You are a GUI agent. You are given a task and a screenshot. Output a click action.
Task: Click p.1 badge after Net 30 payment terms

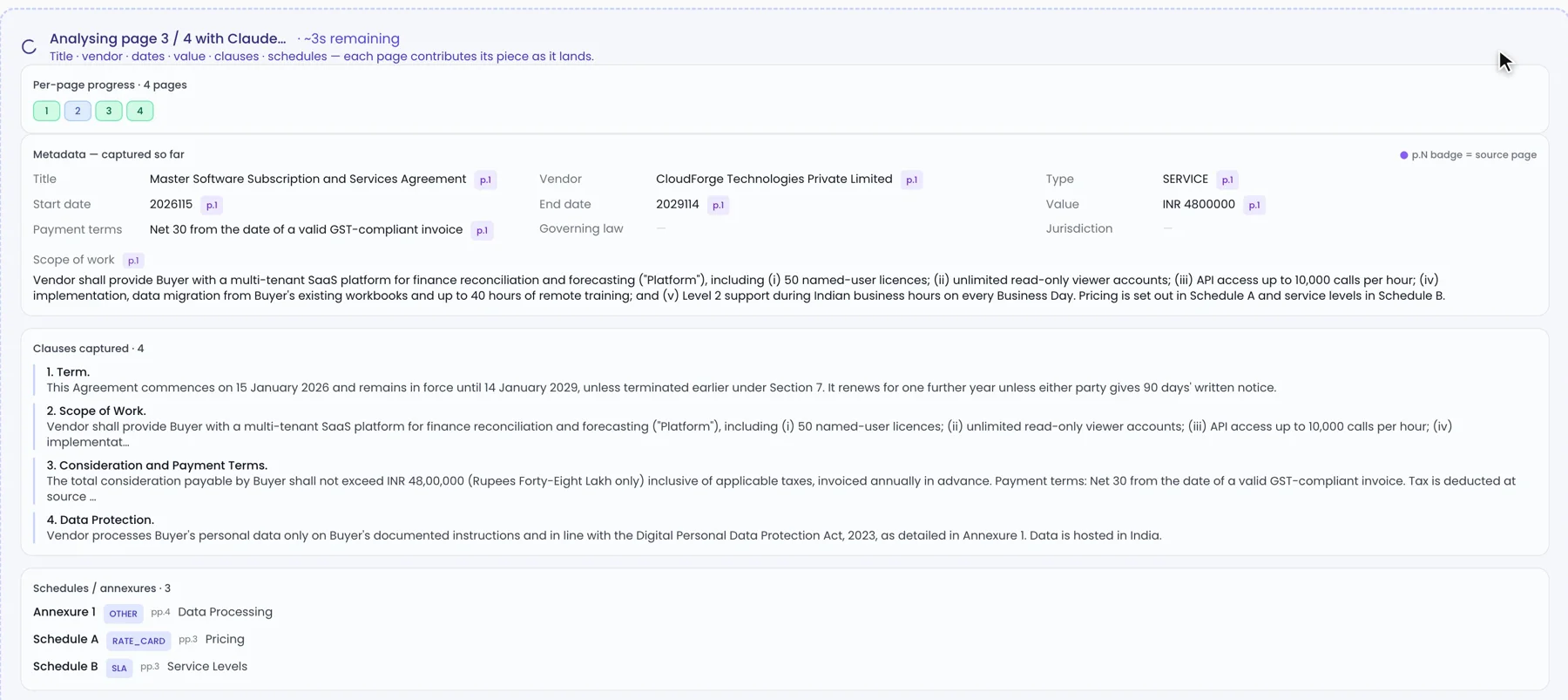[482, 230]
